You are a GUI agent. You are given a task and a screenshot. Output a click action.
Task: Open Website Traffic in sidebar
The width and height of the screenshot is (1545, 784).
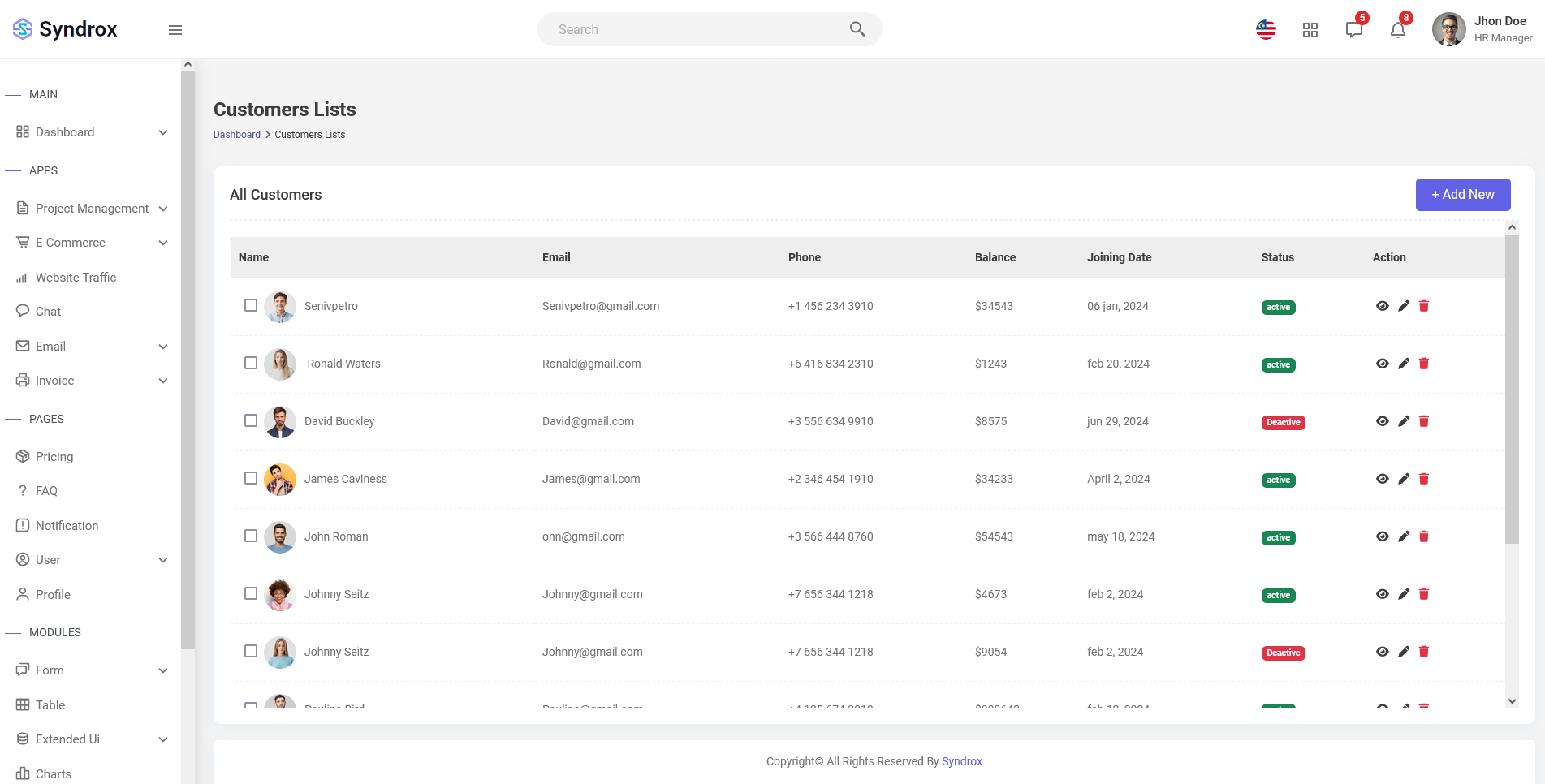pyautogui.click(x=76, y=278)
